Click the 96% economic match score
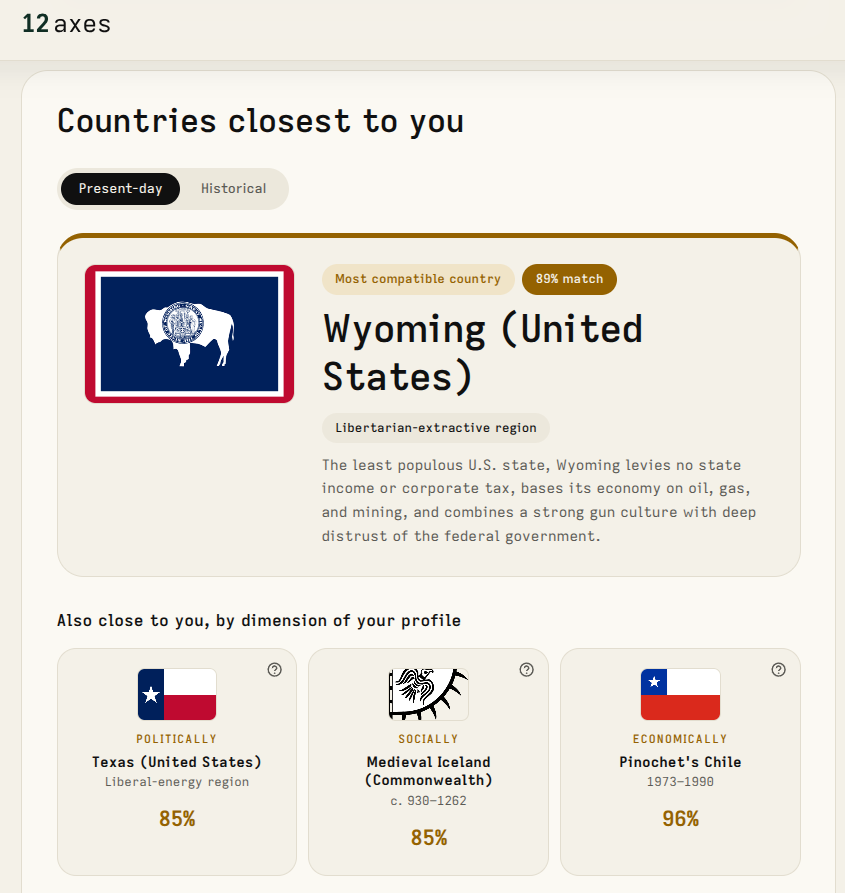845x893 pixels. (680, 819)
